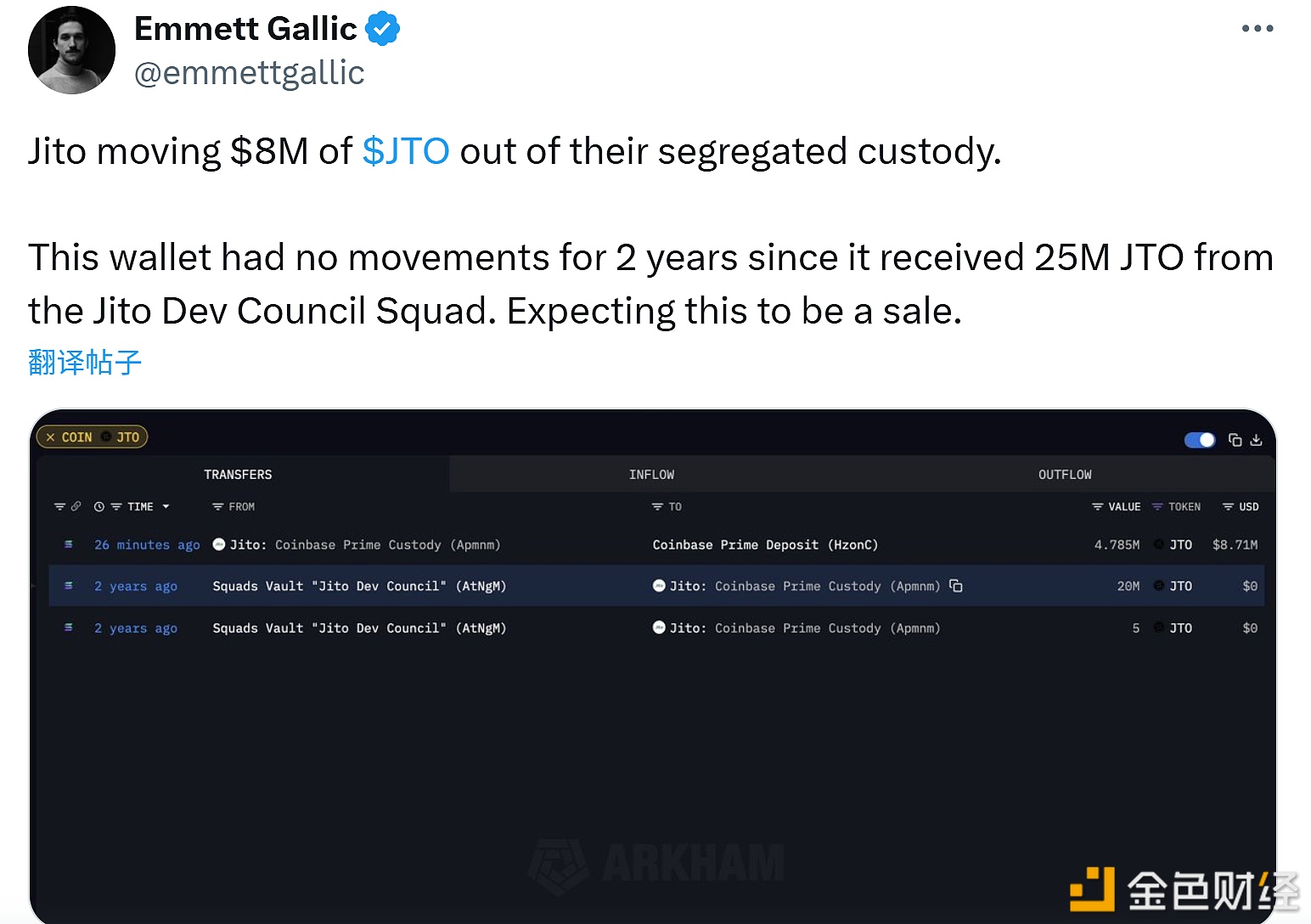Click the chain link filter icon
Screen dimensions: 1311x924
[76, 507]
